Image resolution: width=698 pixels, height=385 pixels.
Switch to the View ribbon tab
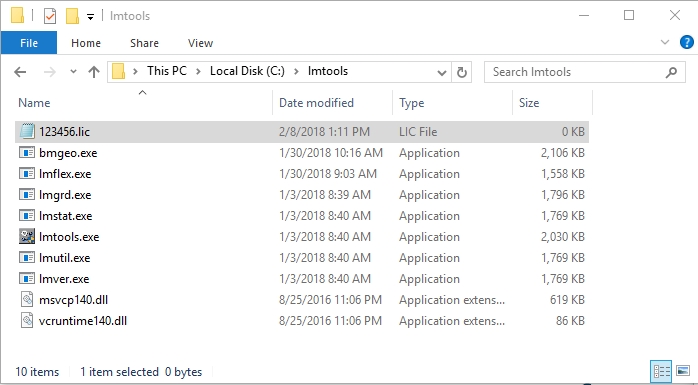[x=200, y=43]
